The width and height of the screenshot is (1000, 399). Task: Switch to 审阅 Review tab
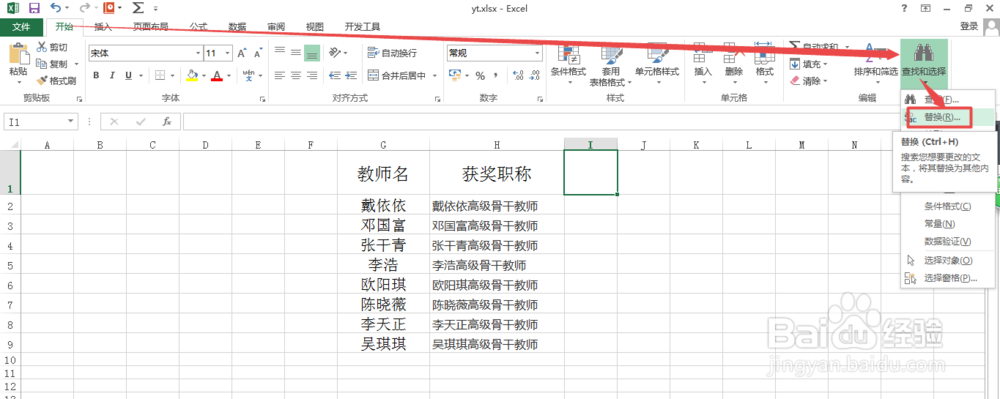[276, 27]
